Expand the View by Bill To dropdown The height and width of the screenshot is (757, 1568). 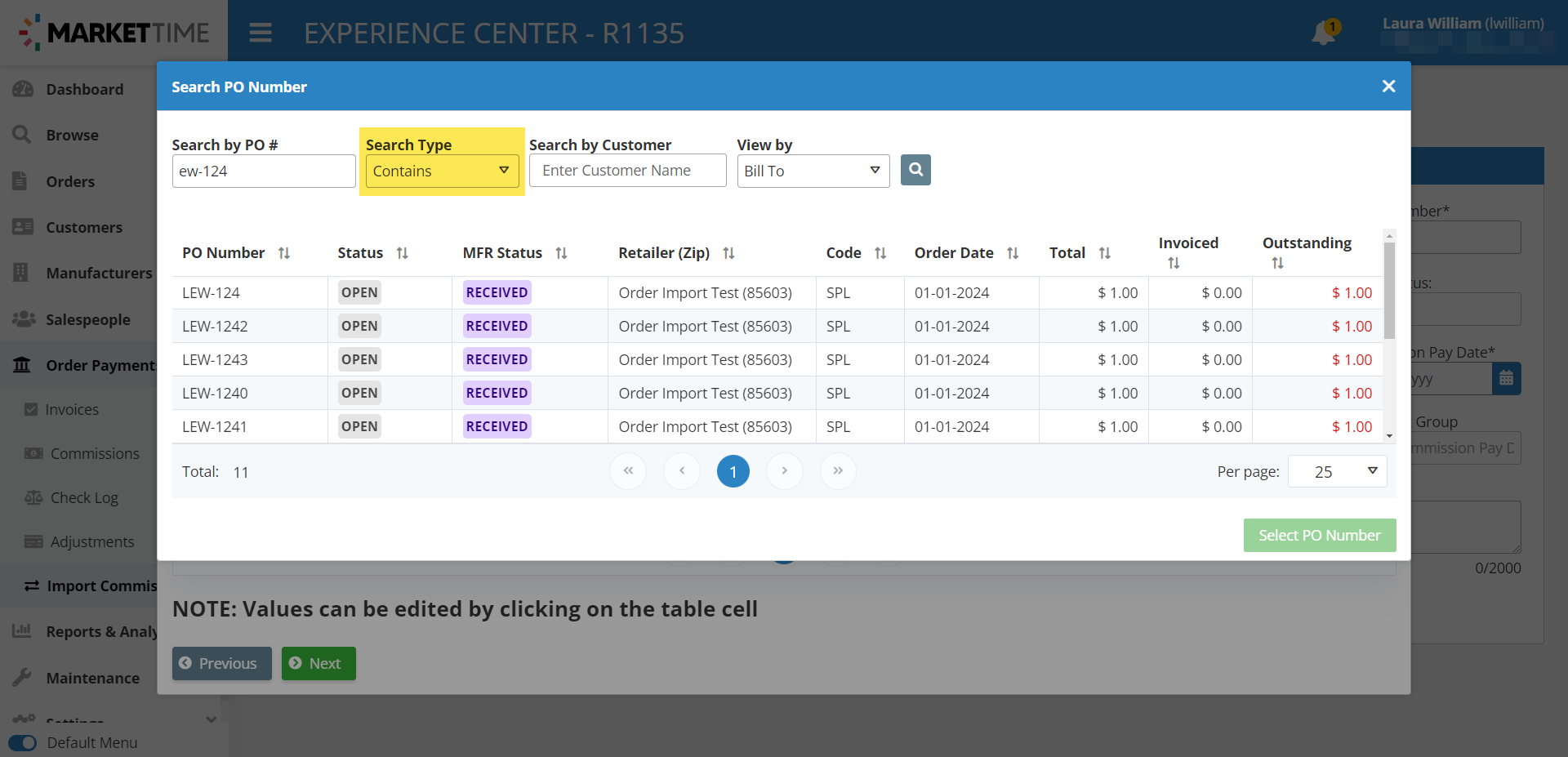pos(813,171)
